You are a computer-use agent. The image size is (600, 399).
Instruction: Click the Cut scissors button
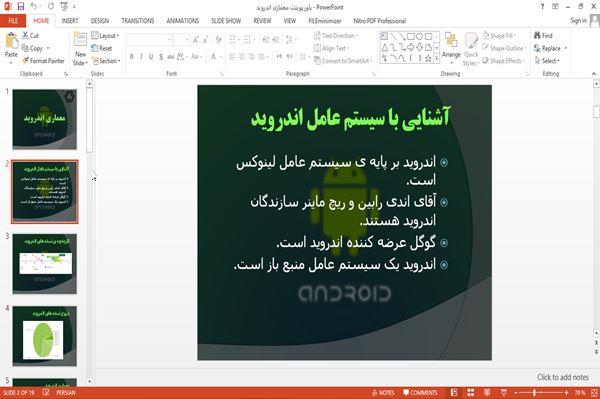click(30, 36)
